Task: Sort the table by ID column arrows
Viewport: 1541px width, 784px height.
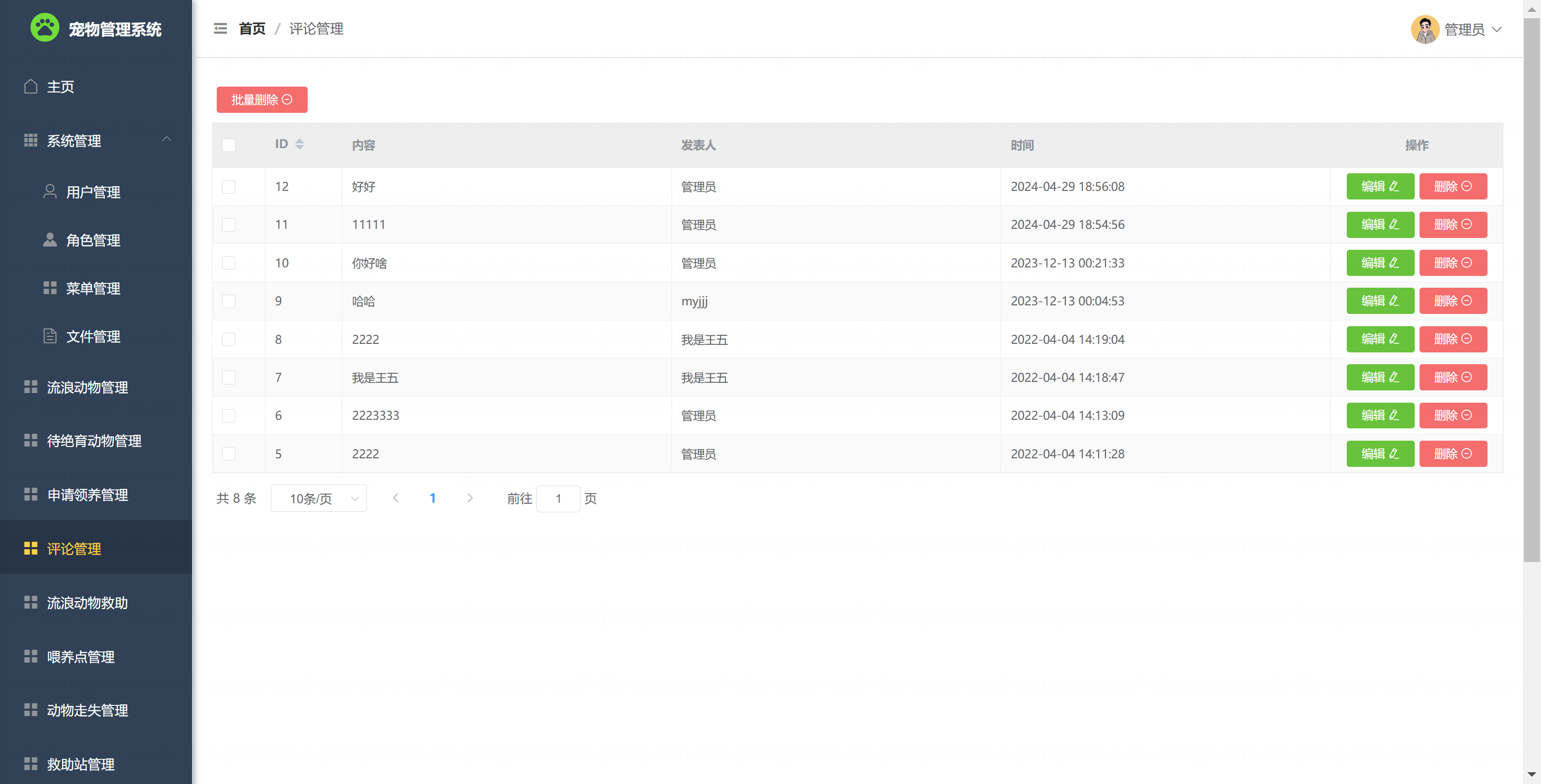Action: pos(299,144)
